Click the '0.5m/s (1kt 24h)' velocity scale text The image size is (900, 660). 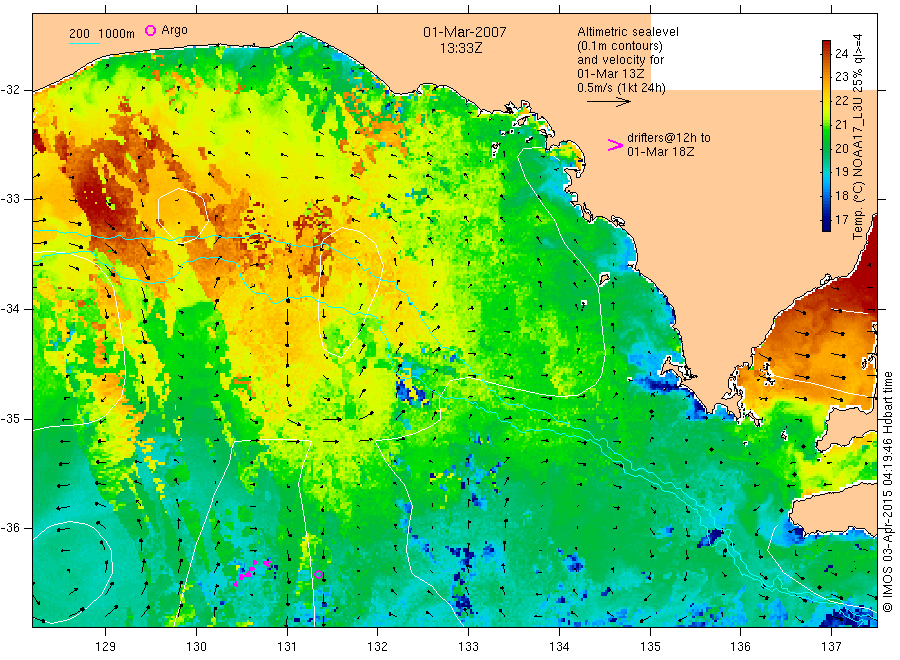click(622, 88)
